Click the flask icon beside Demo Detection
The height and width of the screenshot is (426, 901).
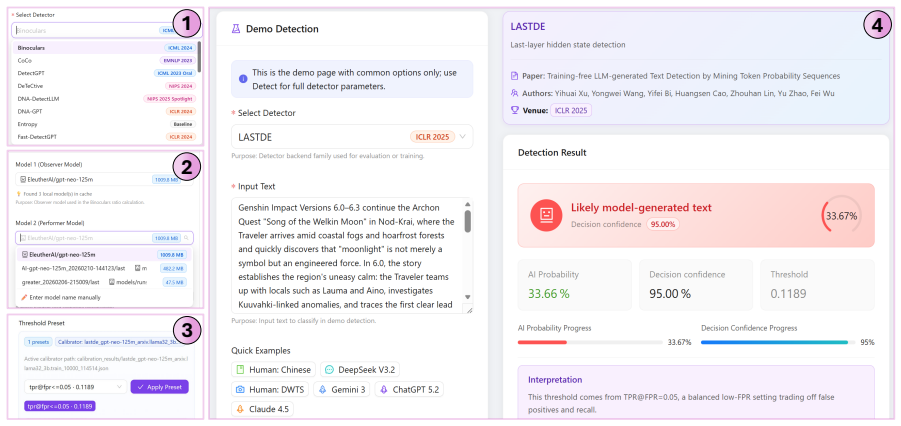point(236,29)
